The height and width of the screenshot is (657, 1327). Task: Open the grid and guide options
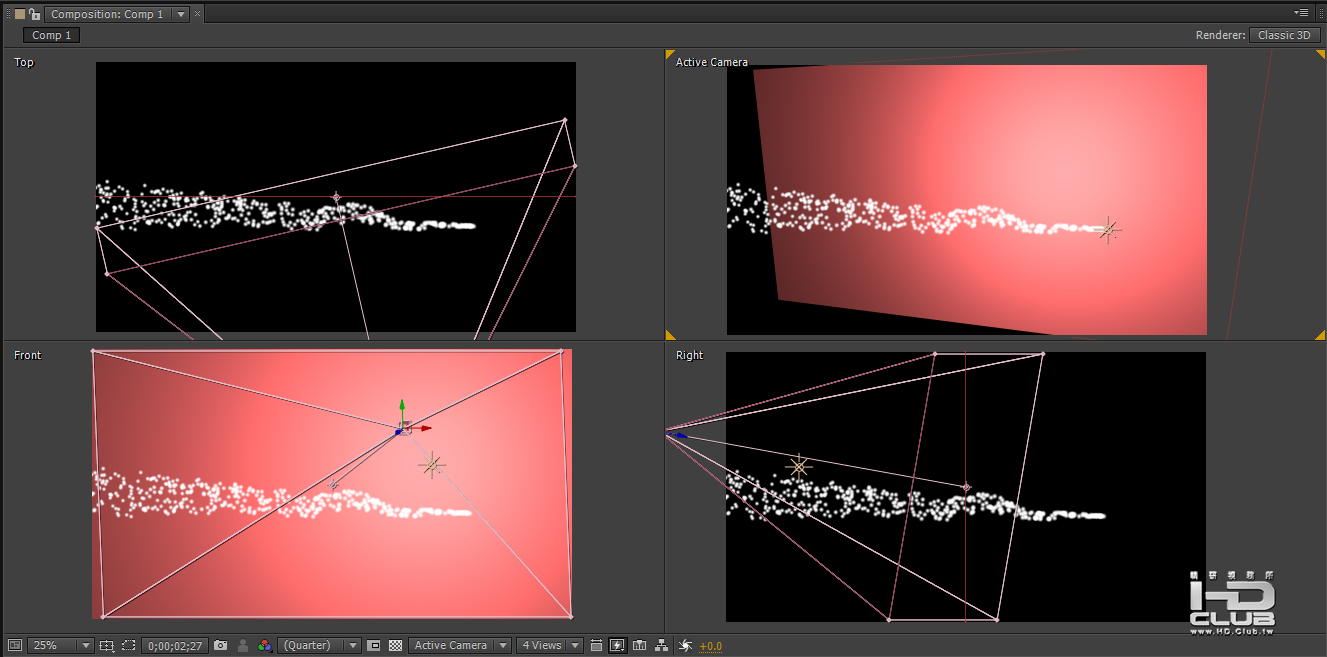(107, 646)
